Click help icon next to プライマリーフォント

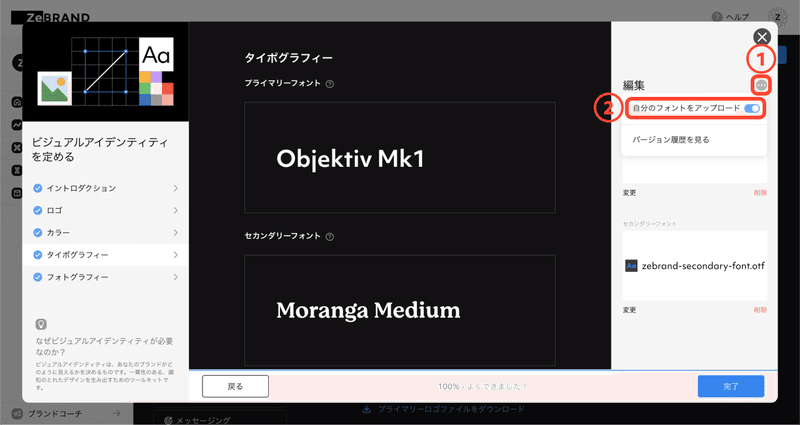pos(330,84)
